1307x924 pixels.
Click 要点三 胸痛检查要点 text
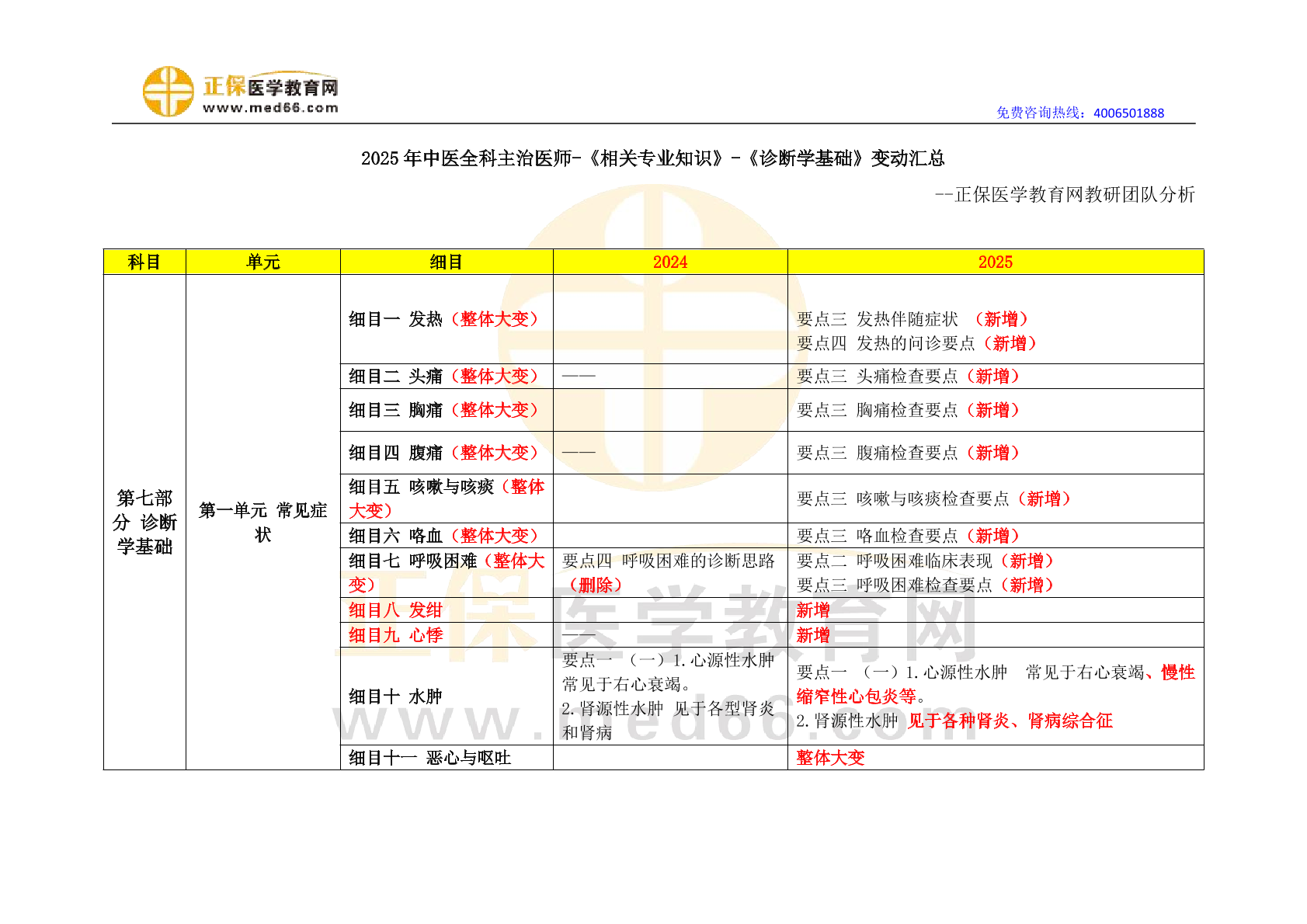coord(908,410)
